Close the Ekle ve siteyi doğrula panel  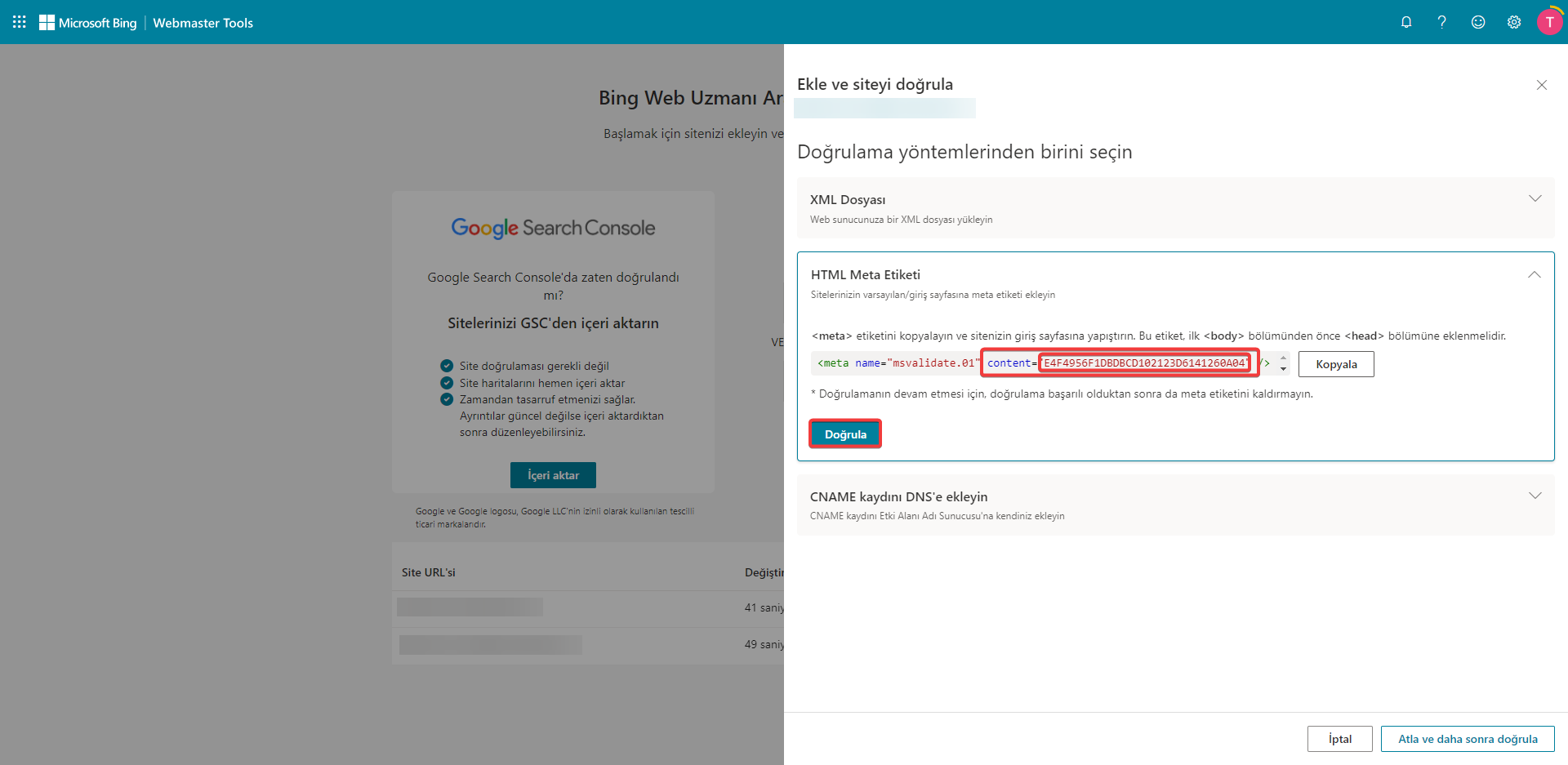tap(1542, 85)
